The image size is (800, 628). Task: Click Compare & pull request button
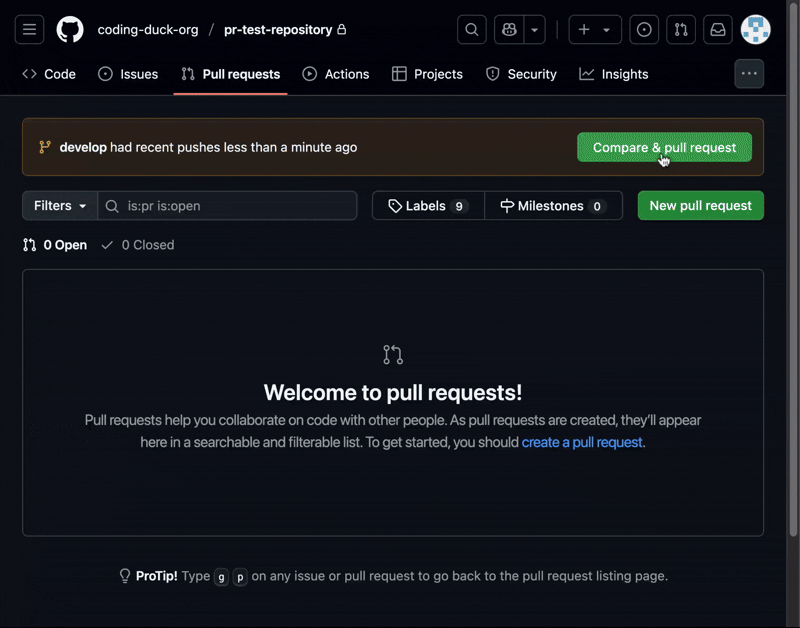click(x=664, y=147)
